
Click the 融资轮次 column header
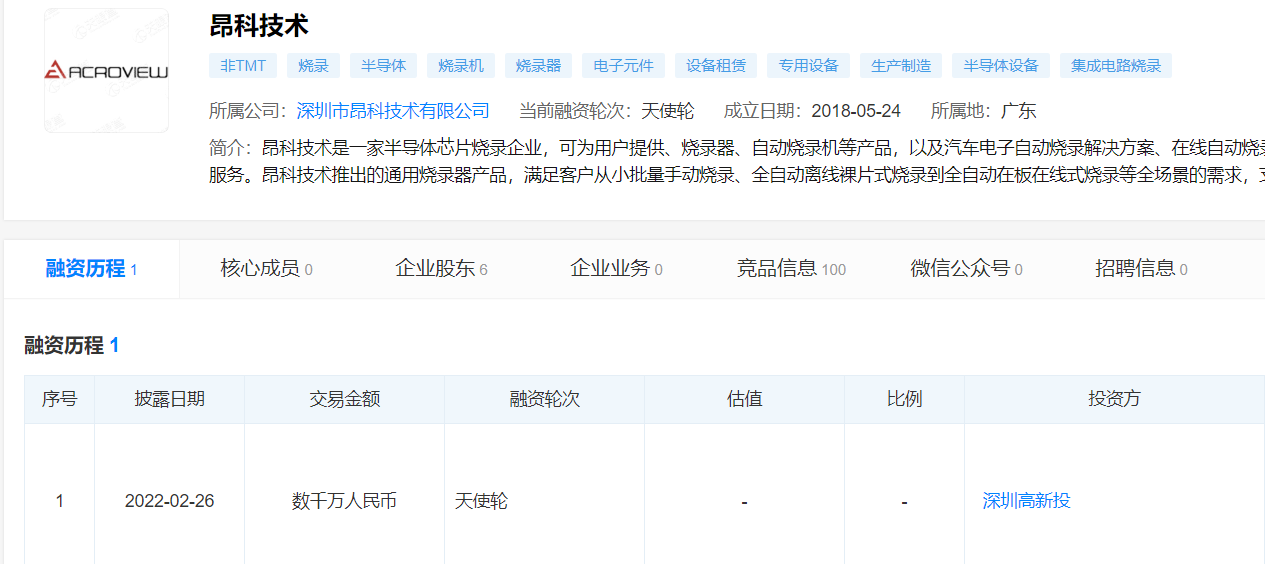545,399
